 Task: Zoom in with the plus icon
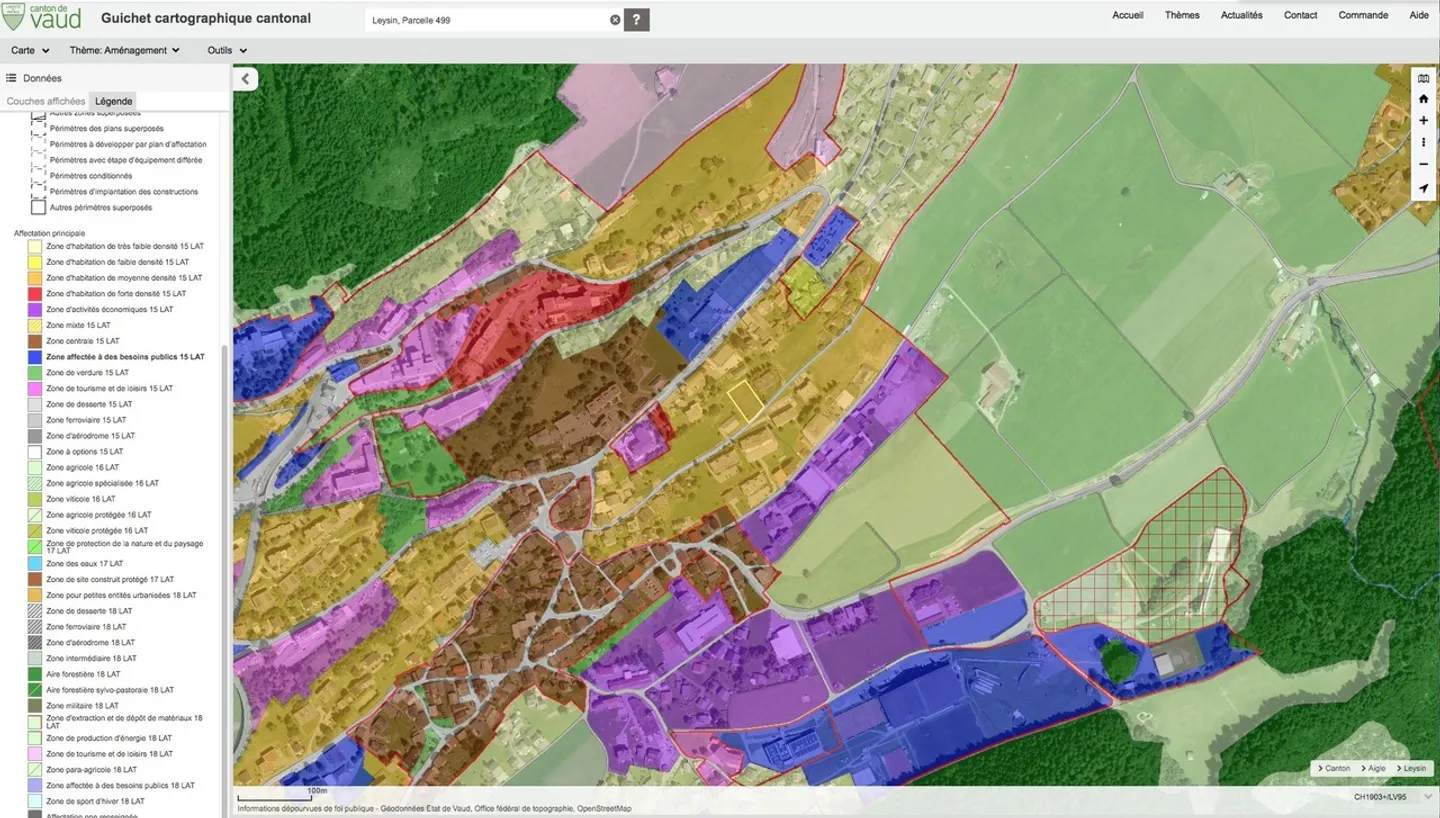coord(1423,119)
